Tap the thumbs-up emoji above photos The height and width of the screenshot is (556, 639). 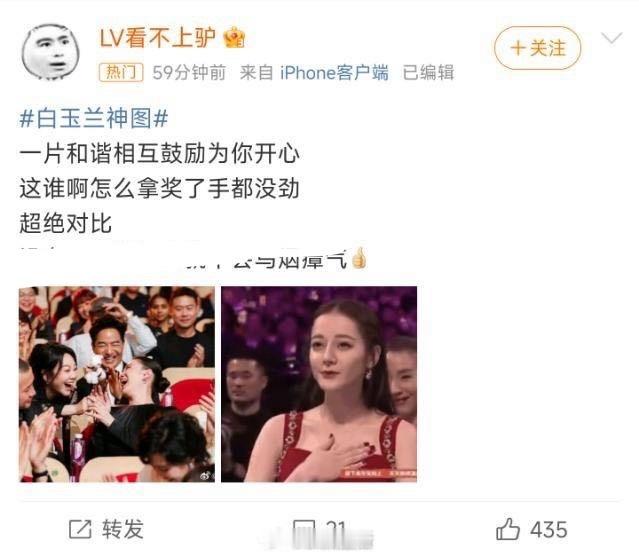[359, 258]
